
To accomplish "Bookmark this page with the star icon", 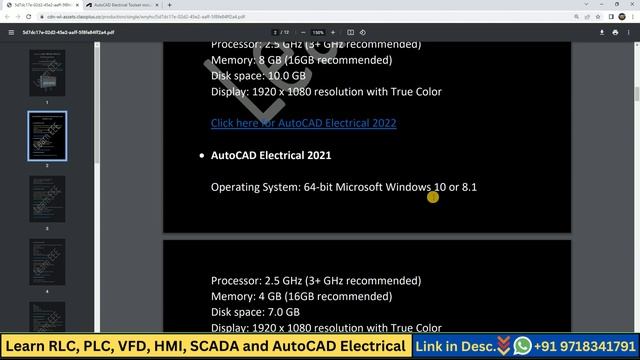I will tap(598, 17).
